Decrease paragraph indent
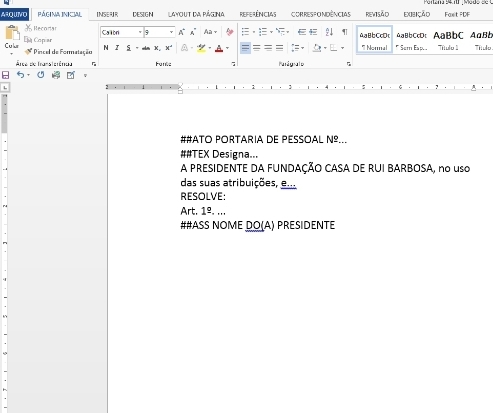Viewport: 493px width, 413px height. pos(302,32)
